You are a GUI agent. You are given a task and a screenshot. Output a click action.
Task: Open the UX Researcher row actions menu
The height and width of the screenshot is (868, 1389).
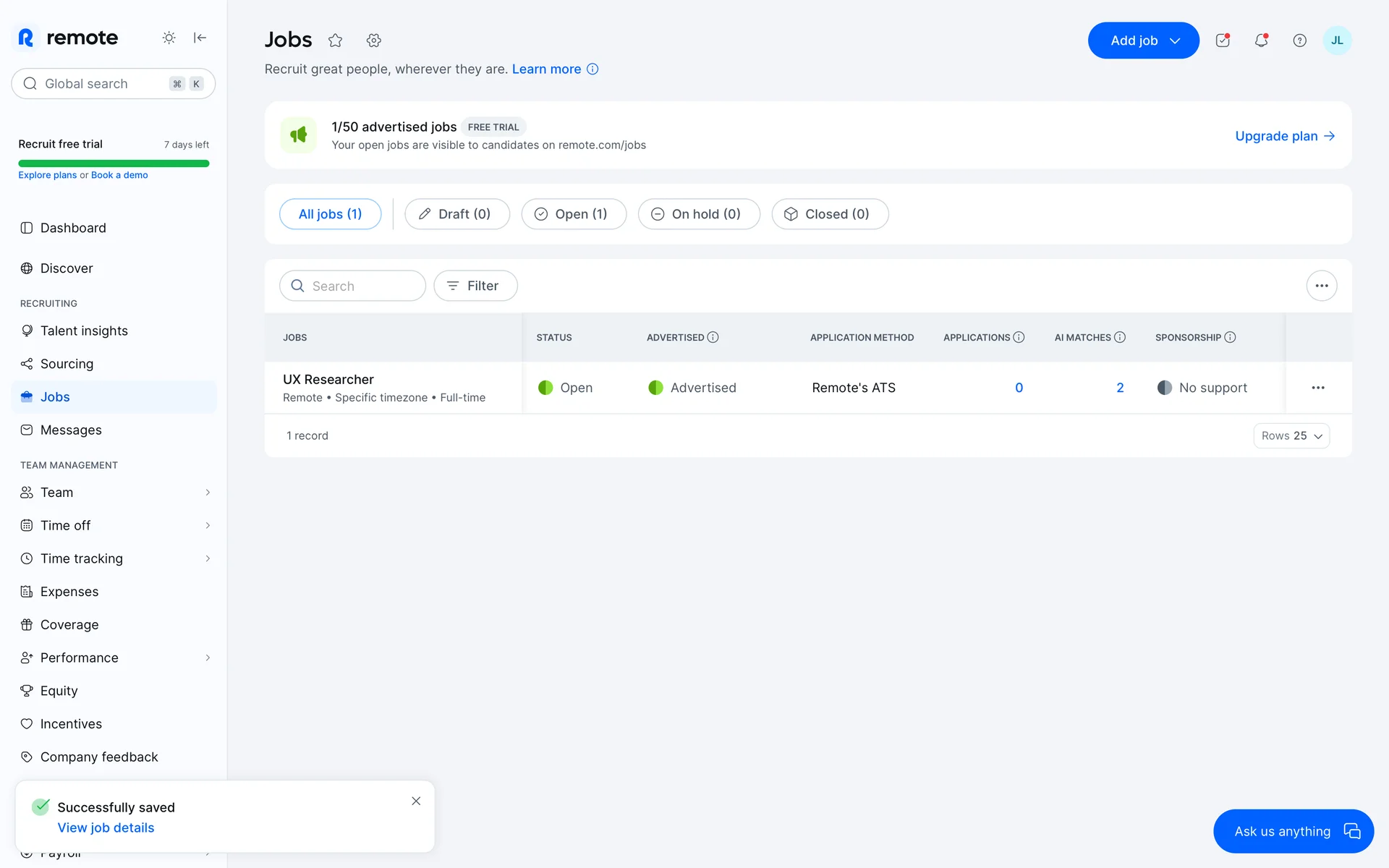pyautogui.click(x=1318, y=388)
